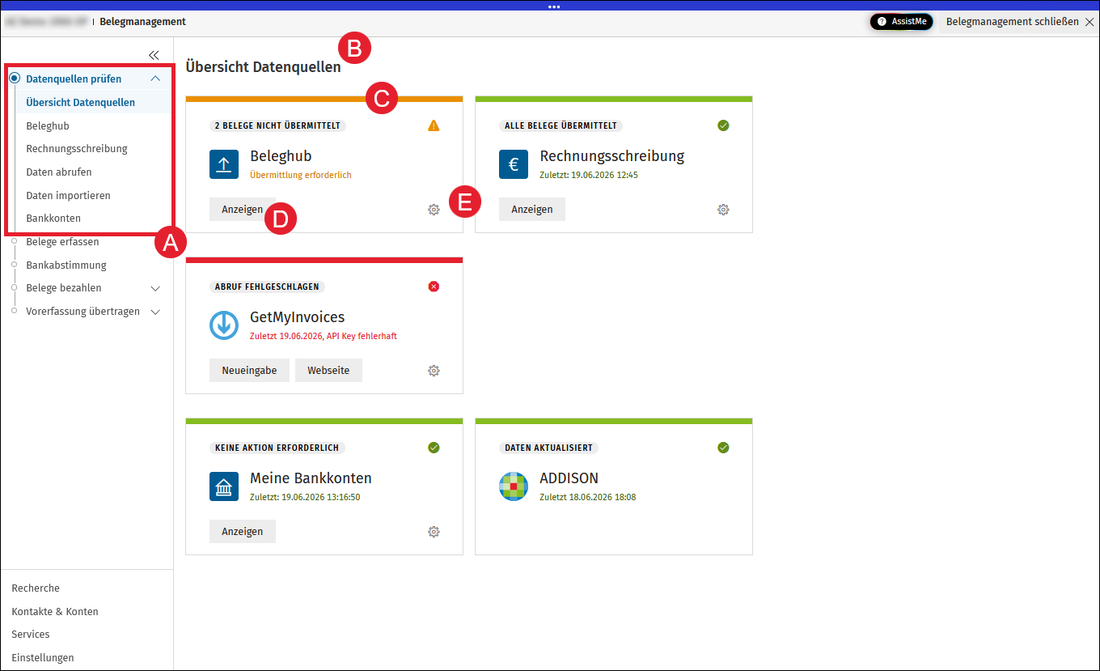The width and height of the screenshot is (1100, 671).
Task: Open Beleghub card settings gear
Action: (434, 210)
